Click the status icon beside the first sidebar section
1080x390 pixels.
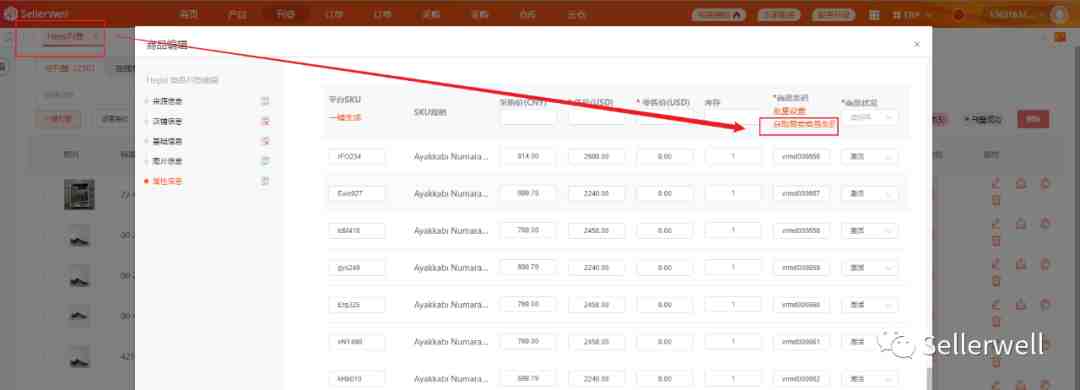tap(265, 101)
